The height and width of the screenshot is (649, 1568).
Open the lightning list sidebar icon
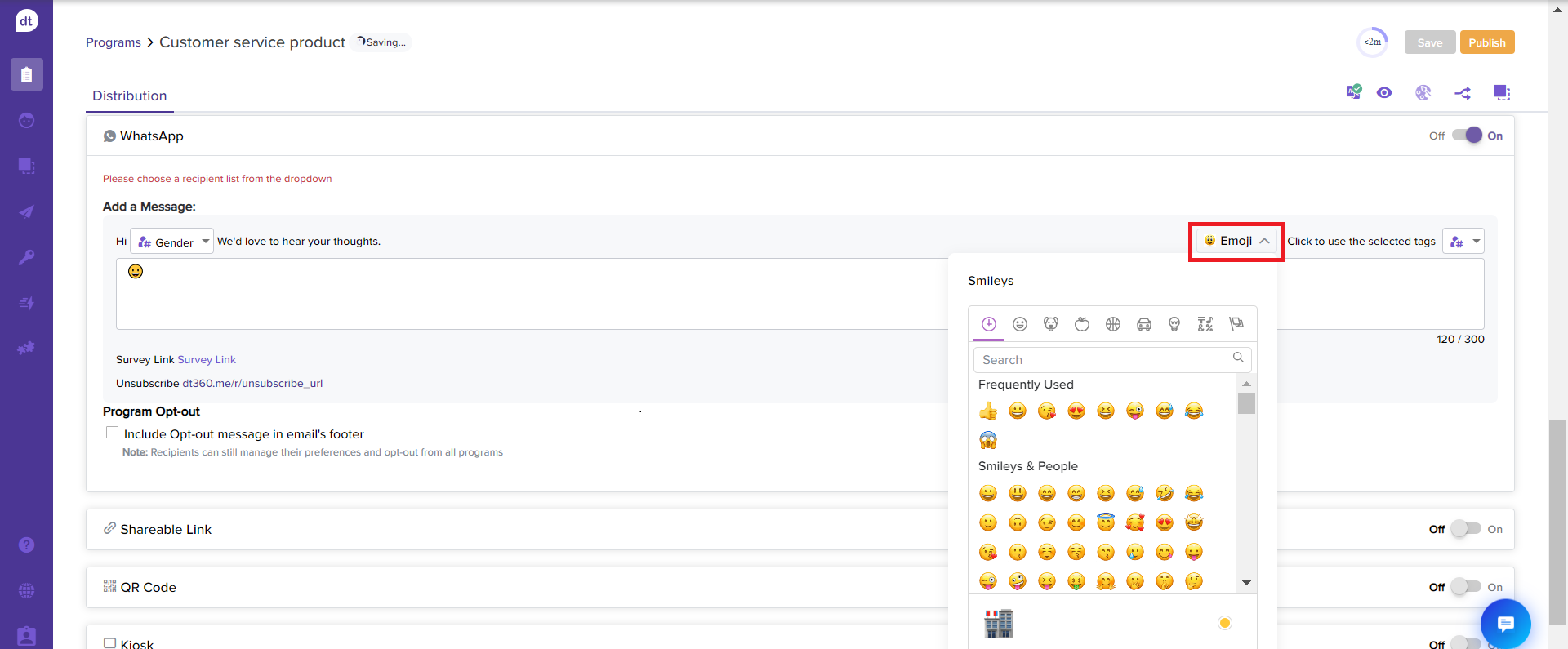(26, 303)
